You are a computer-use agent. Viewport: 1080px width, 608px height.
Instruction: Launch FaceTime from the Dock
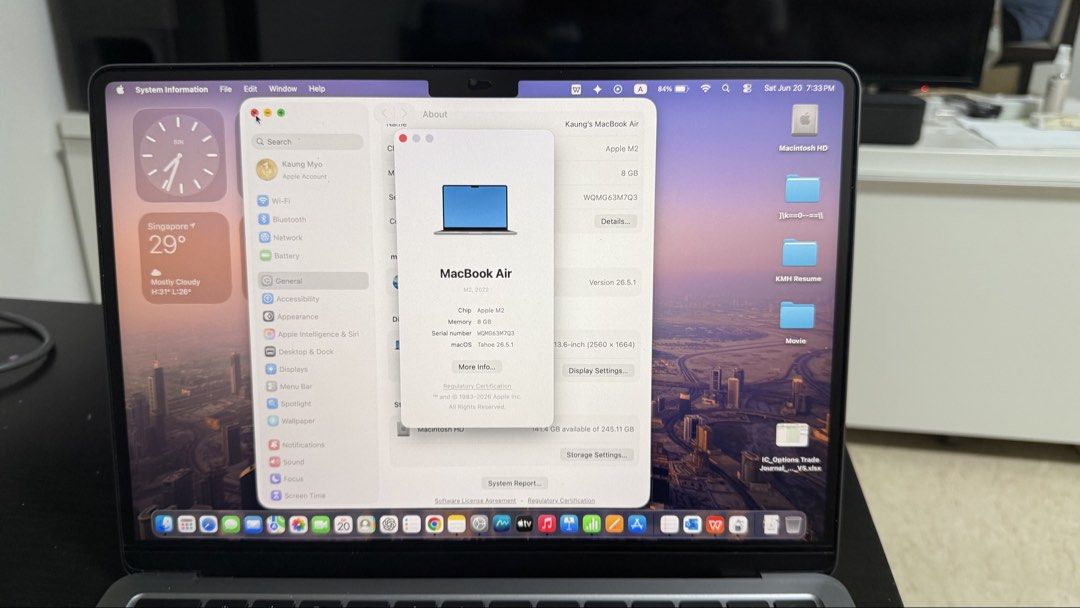pos(321,525)
